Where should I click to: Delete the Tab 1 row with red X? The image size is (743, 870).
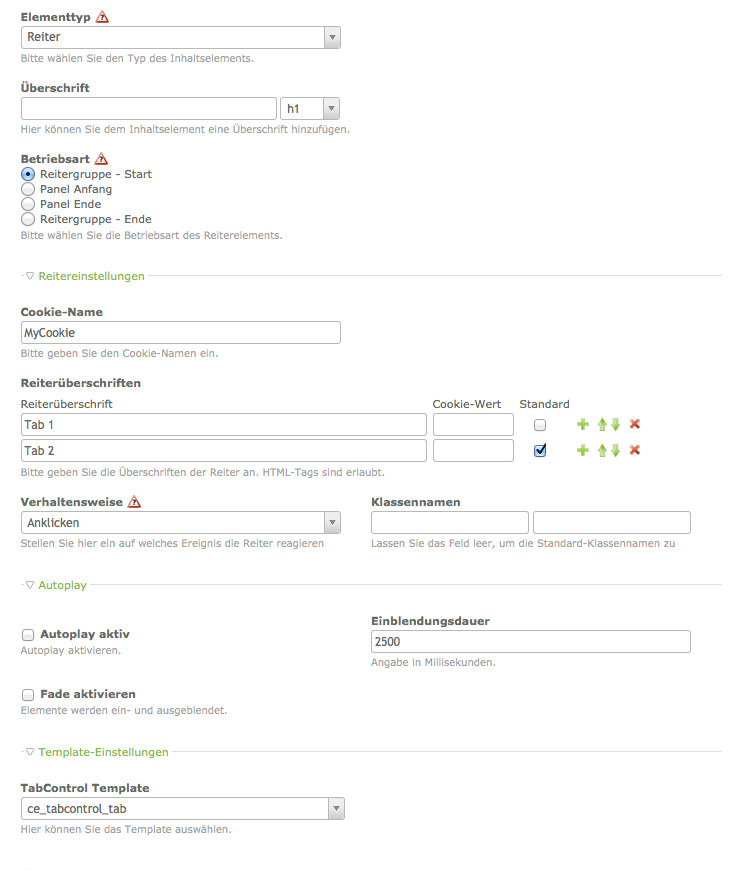[x=635, y=424]
